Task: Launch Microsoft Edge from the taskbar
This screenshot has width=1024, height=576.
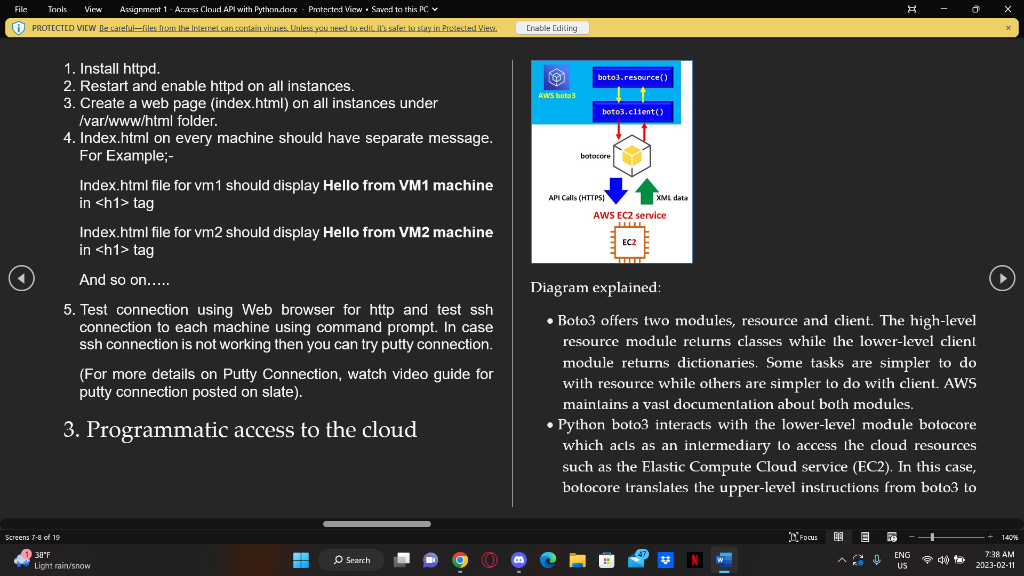Action: 548,560
